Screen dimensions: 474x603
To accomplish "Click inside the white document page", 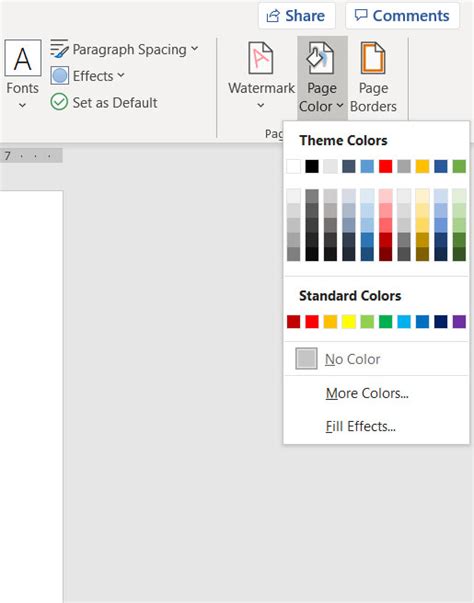I will (x=31, y=396).
